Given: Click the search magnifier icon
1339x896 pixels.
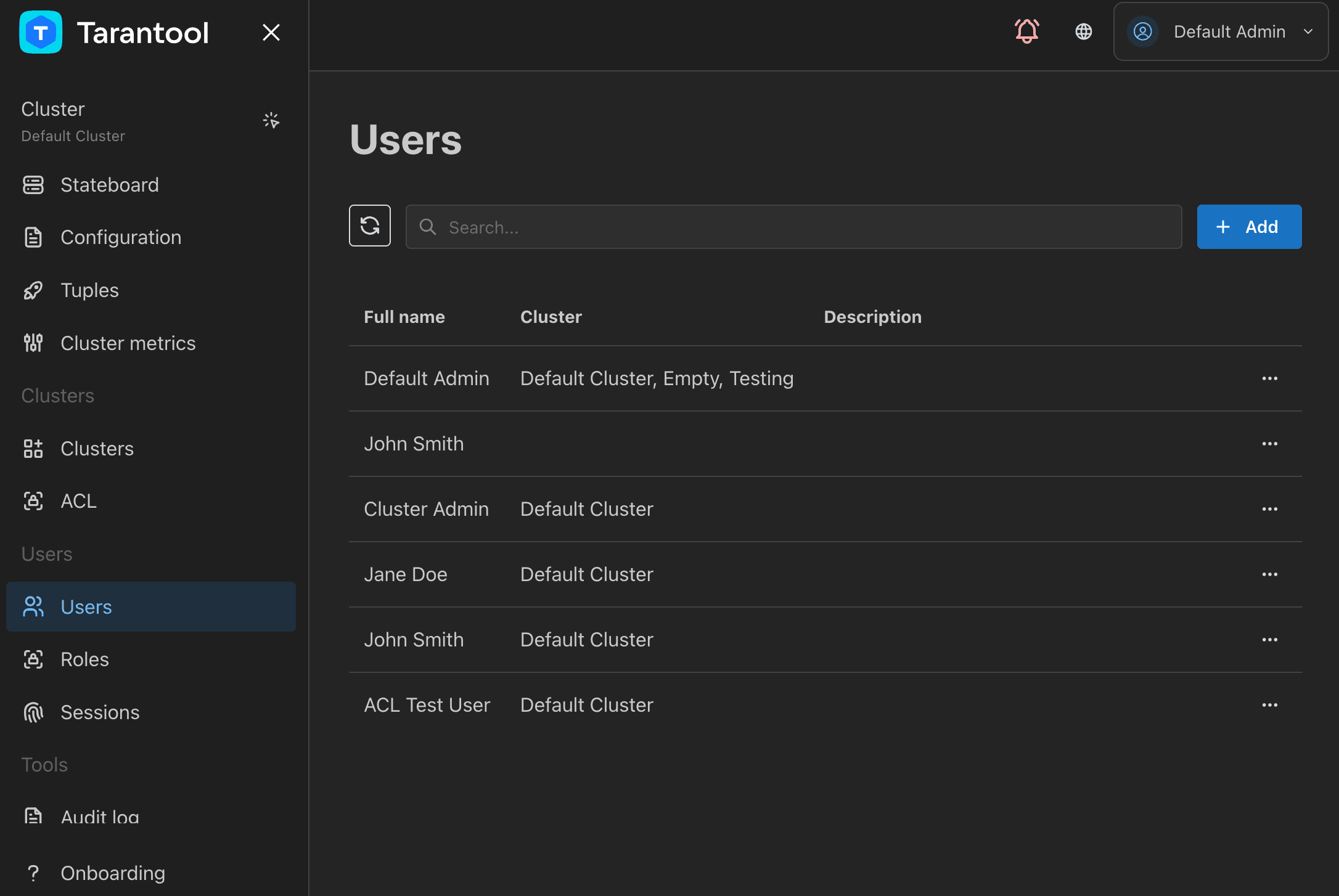Looking at the screenshot, I should (428, 227).
